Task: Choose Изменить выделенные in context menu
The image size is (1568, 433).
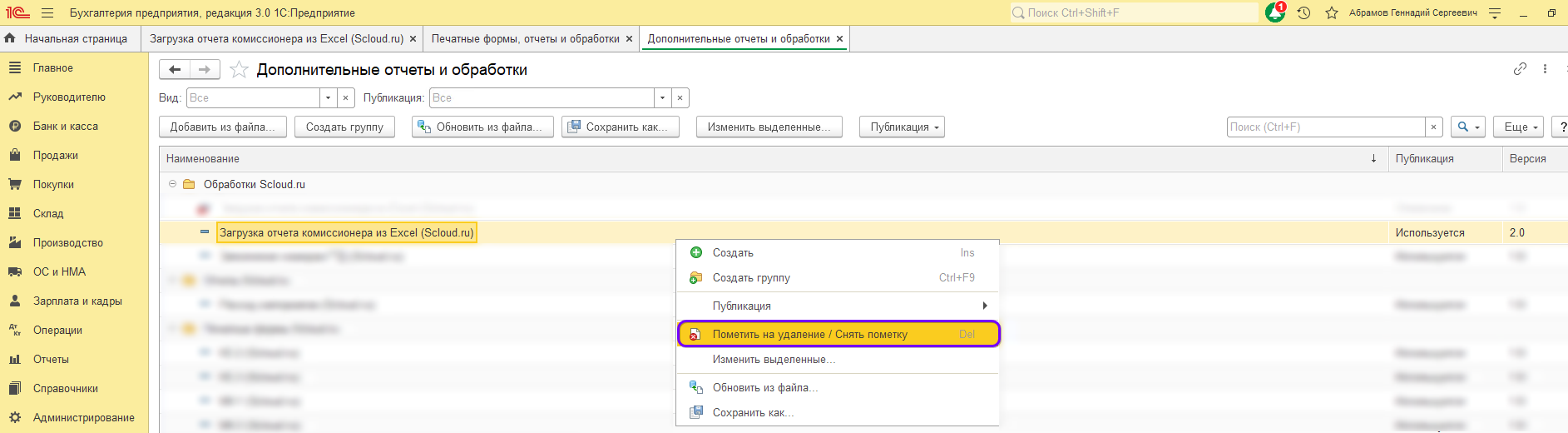Action: point(838,359)
